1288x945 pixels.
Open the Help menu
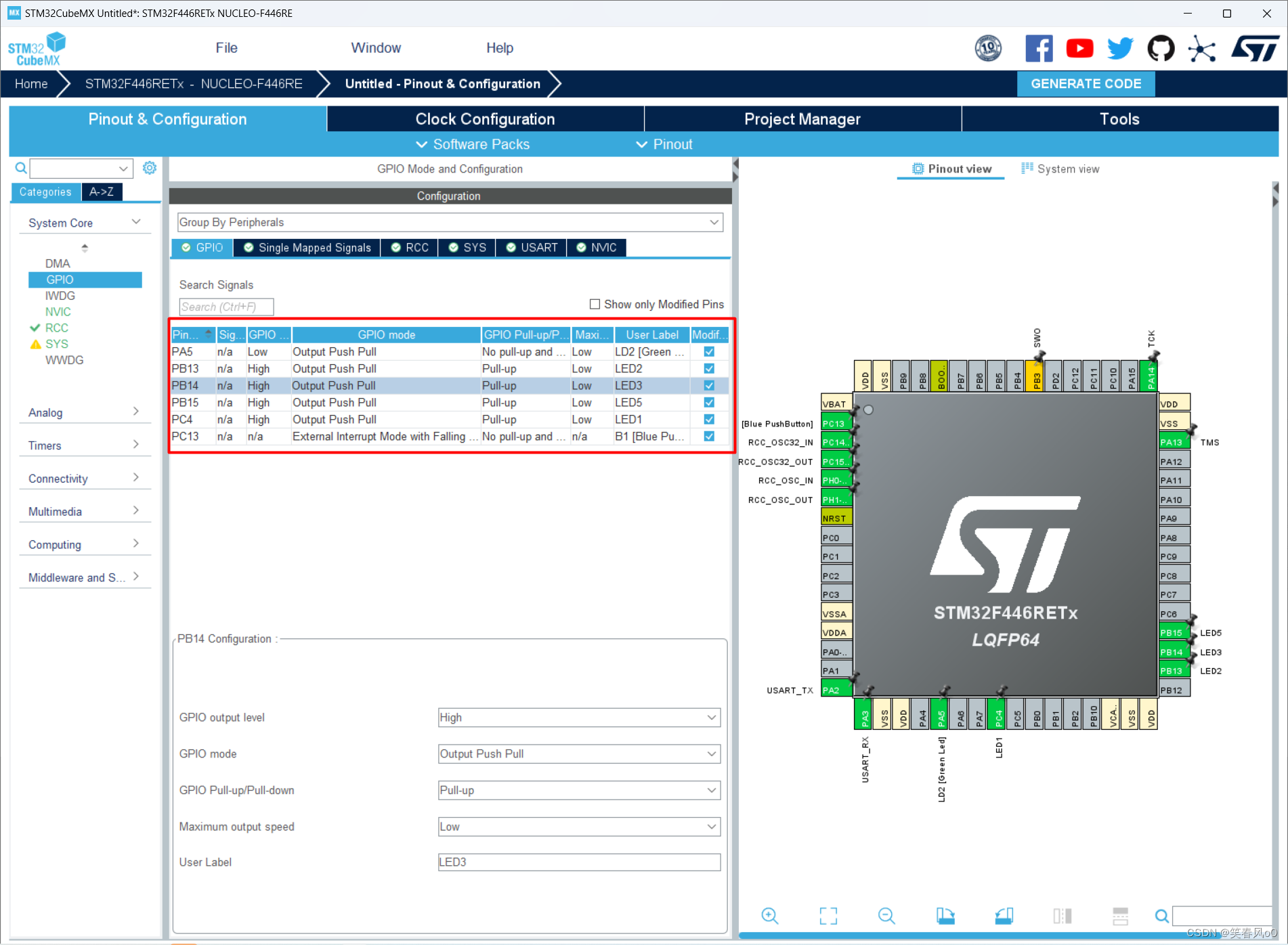pyautogui.click(x=500, y=48)
